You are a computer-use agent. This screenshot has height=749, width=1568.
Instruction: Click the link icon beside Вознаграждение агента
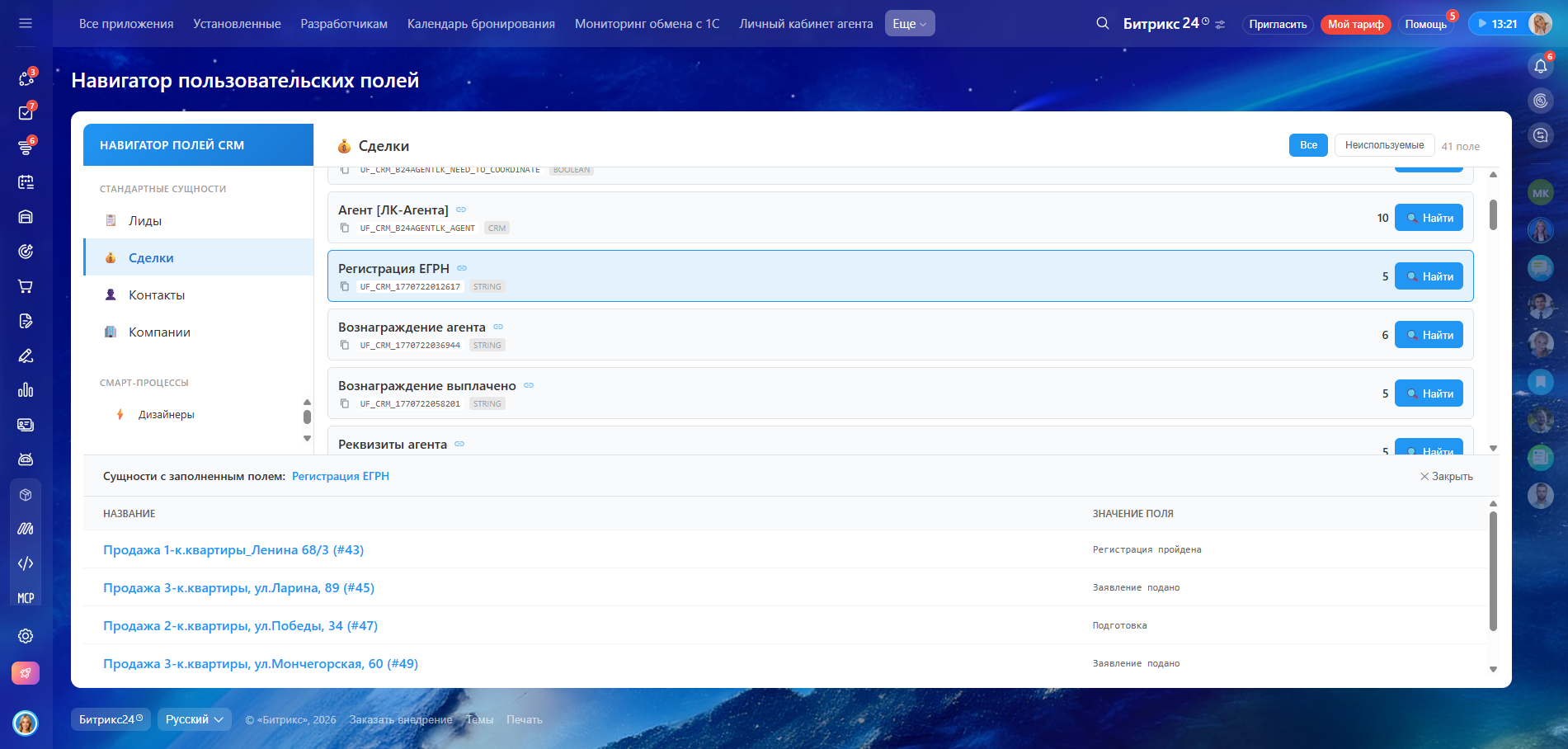pyautogui.click(x=498, y=327)
